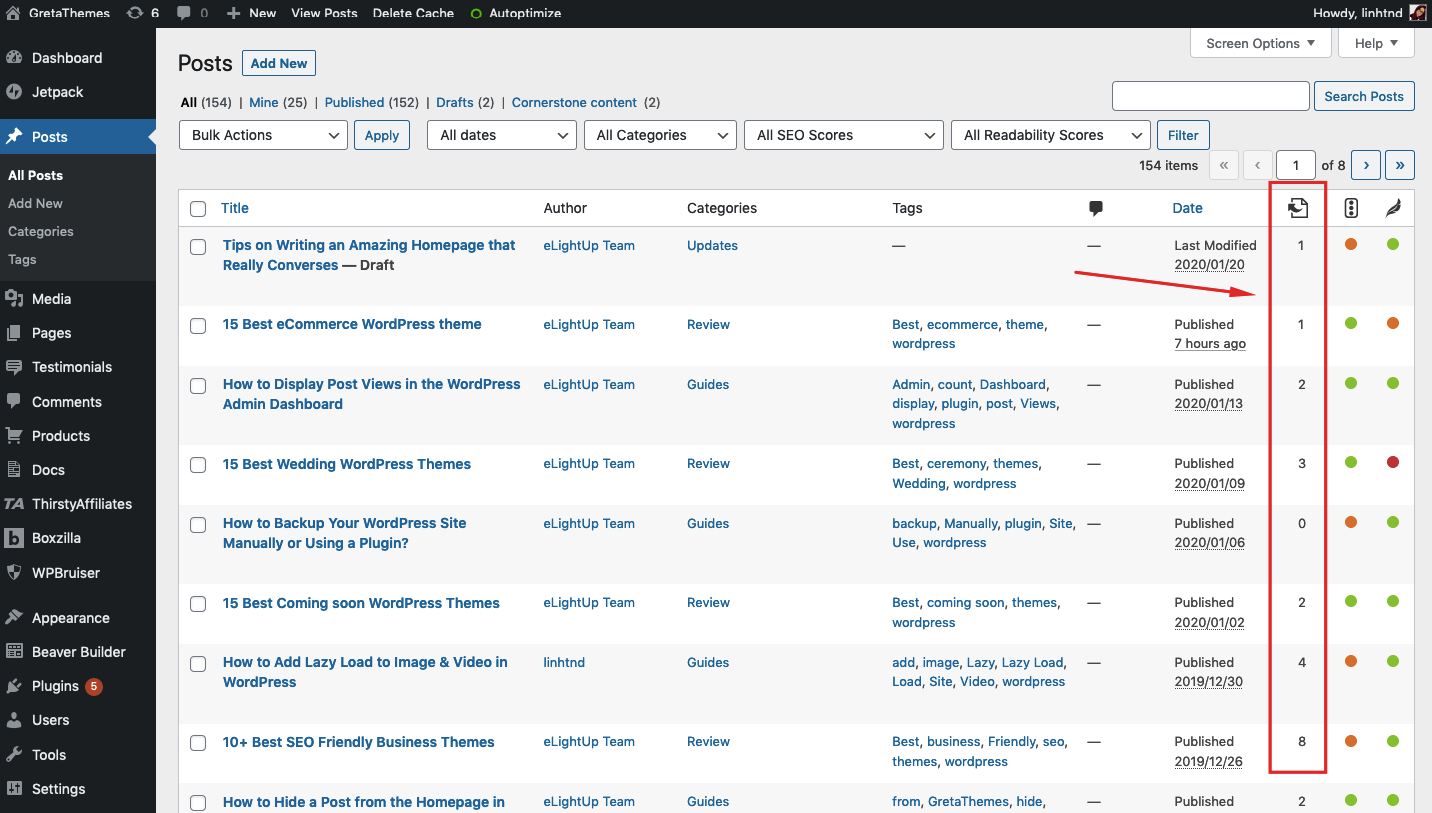Image resolution: width=1432 pixels, height=813 pixels.
Task: Open Media in the sidebar menu
Action: [51, 299]
